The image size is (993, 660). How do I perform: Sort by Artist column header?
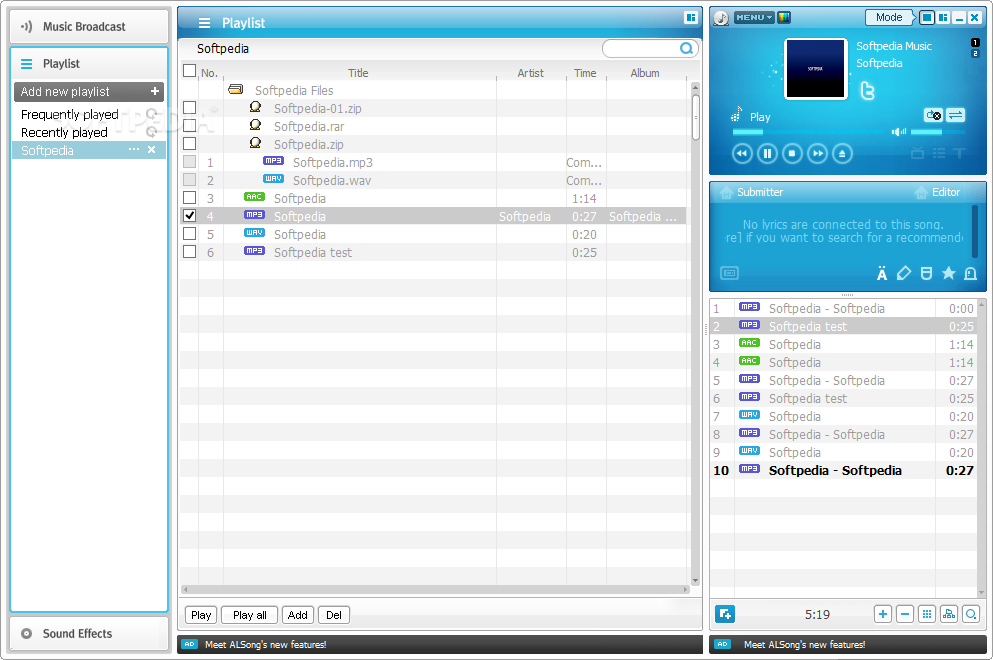click(x=531, y=73)
